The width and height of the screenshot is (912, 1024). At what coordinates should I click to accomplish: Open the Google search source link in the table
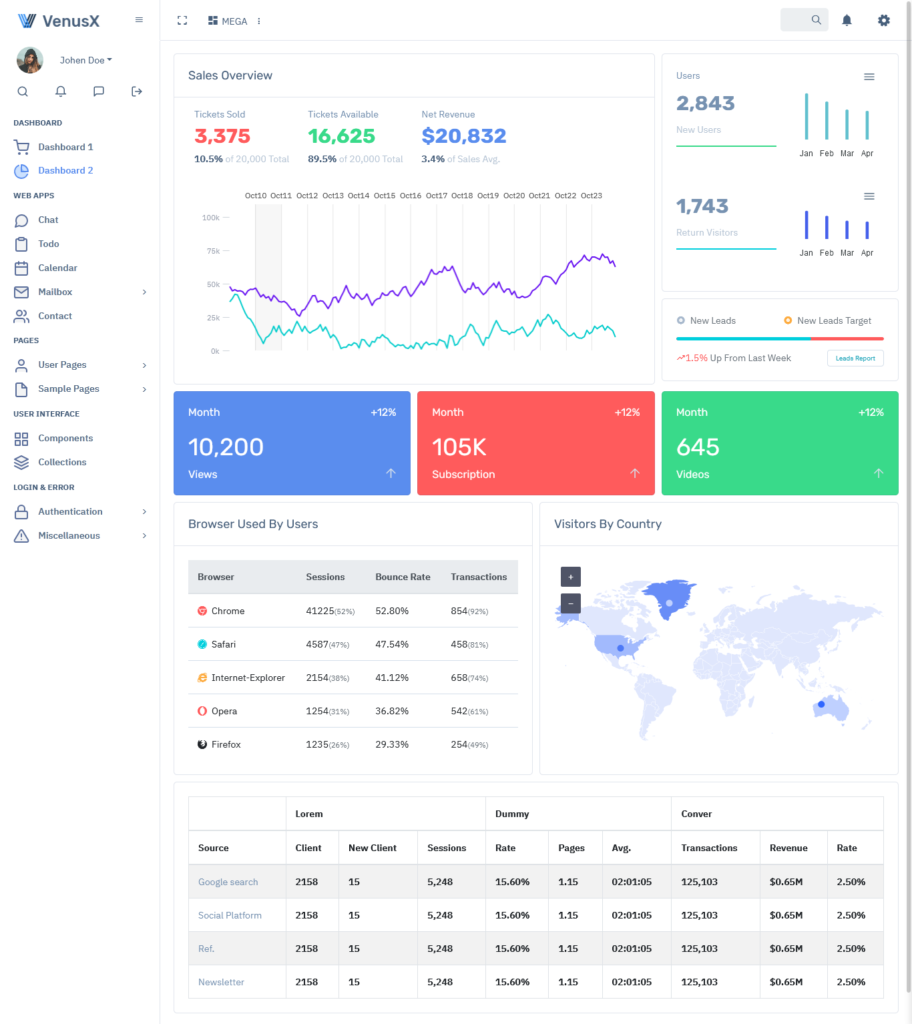click(x=226, y=882)
